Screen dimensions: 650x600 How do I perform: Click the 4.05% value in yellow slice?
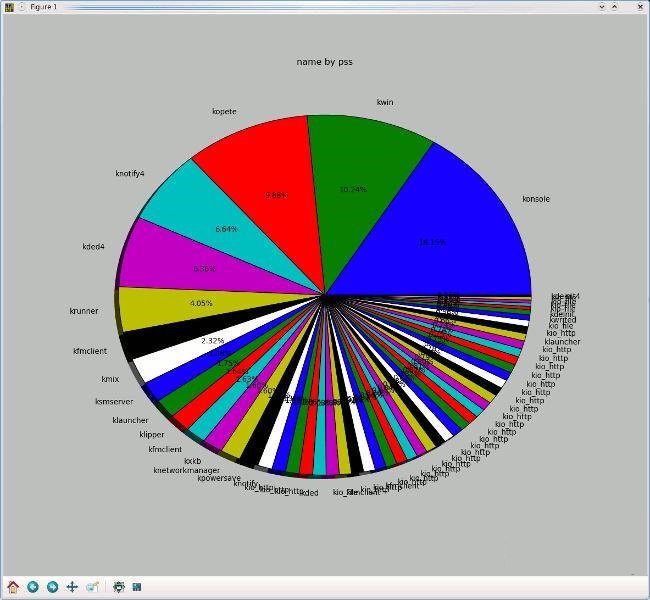[201, 304]
